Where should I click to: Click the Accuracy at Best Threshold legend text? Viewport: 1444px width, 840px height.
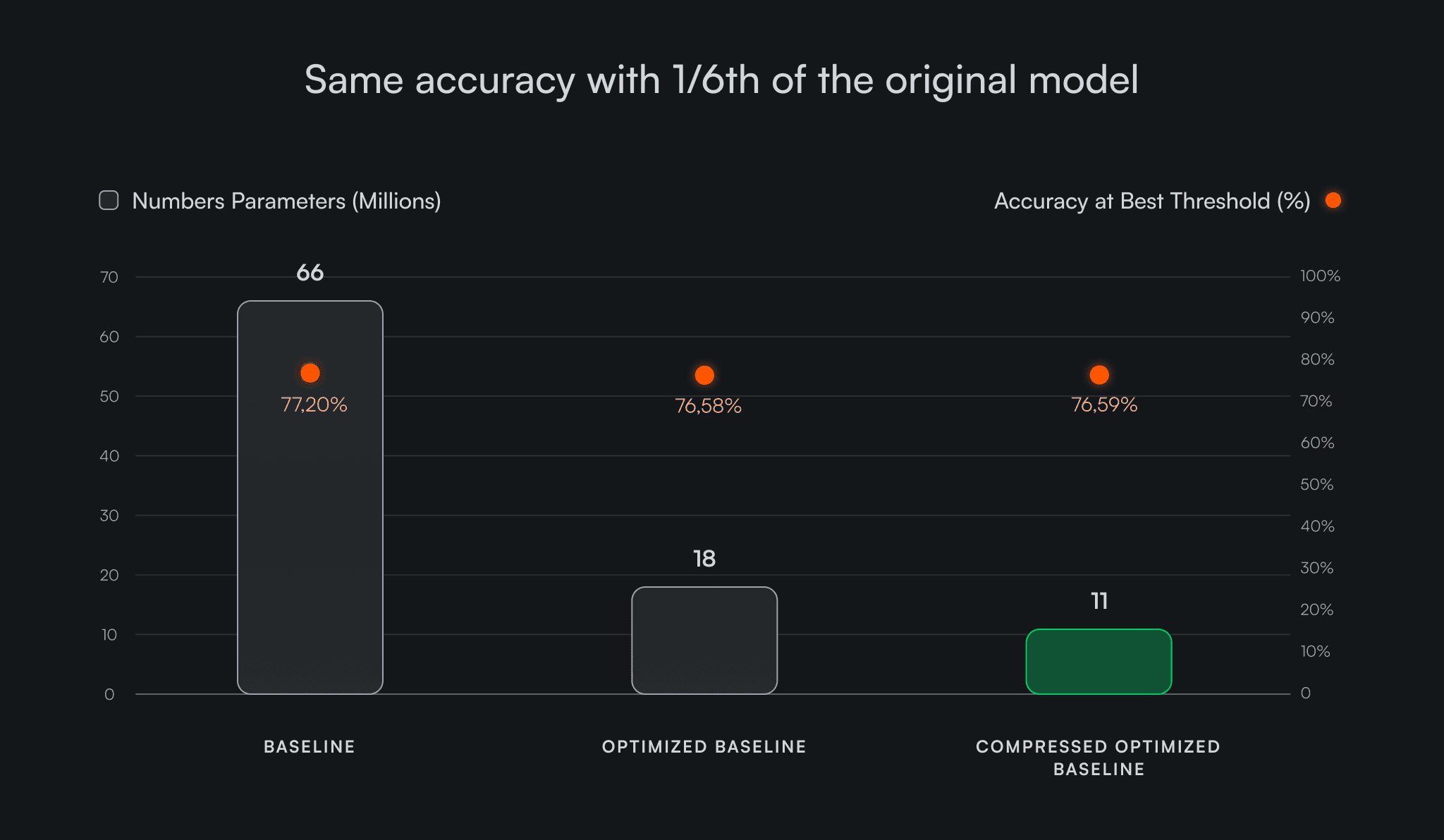coord(1152,201)
